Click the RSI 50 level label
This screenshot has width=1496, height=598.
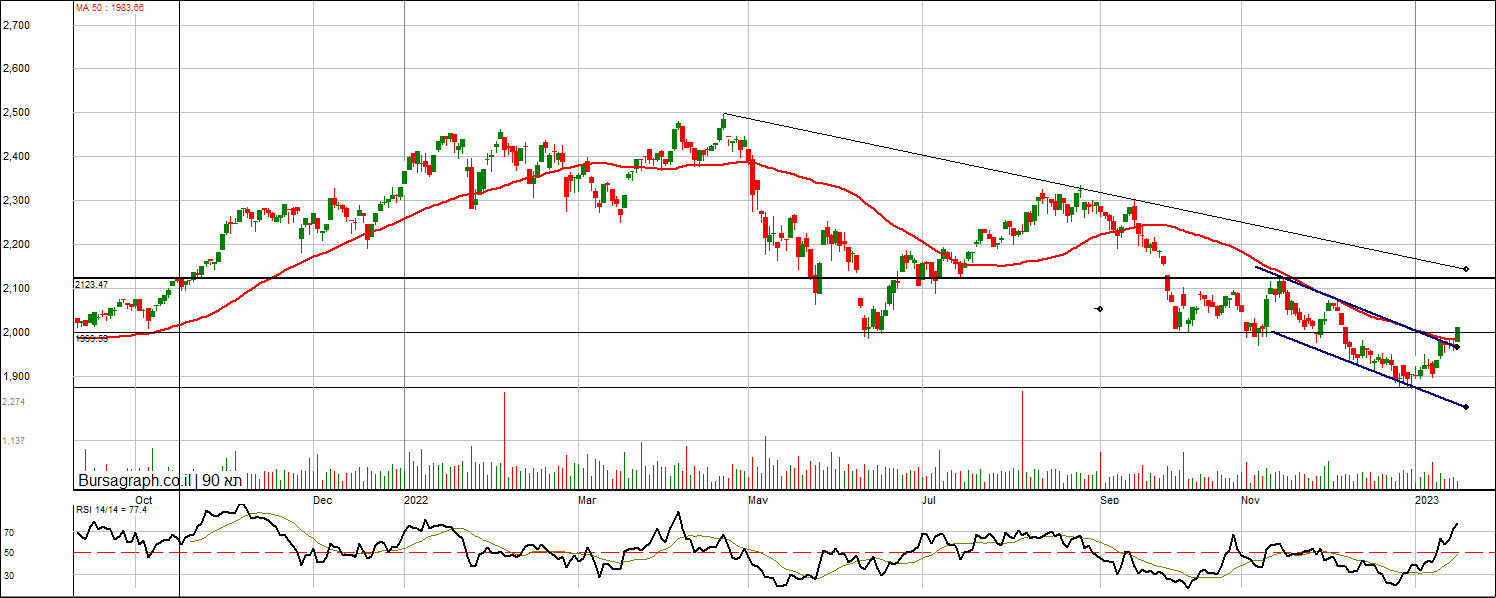point(8,553)
